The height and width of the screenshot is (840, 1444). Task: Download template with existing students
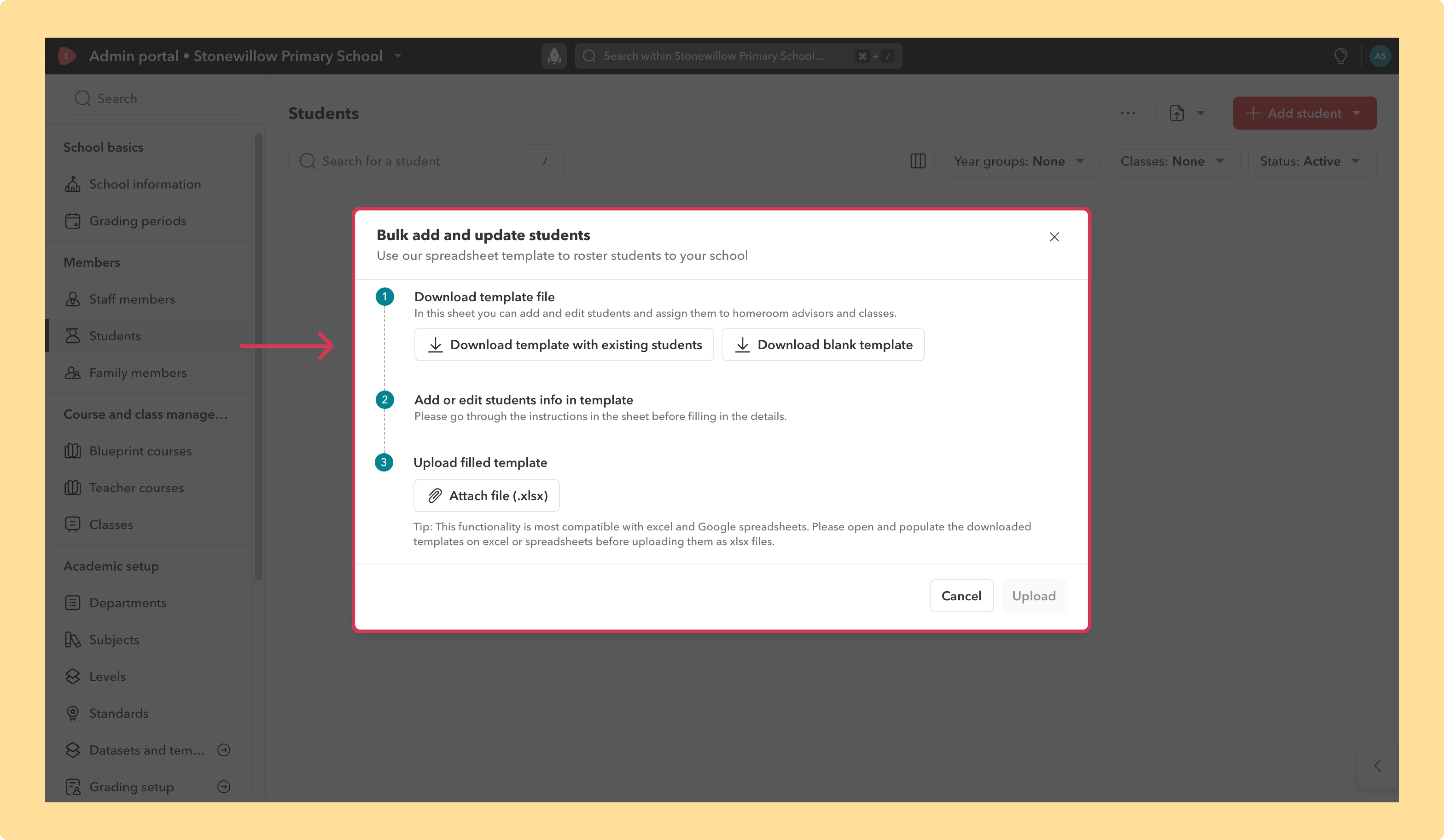(564, 345)
